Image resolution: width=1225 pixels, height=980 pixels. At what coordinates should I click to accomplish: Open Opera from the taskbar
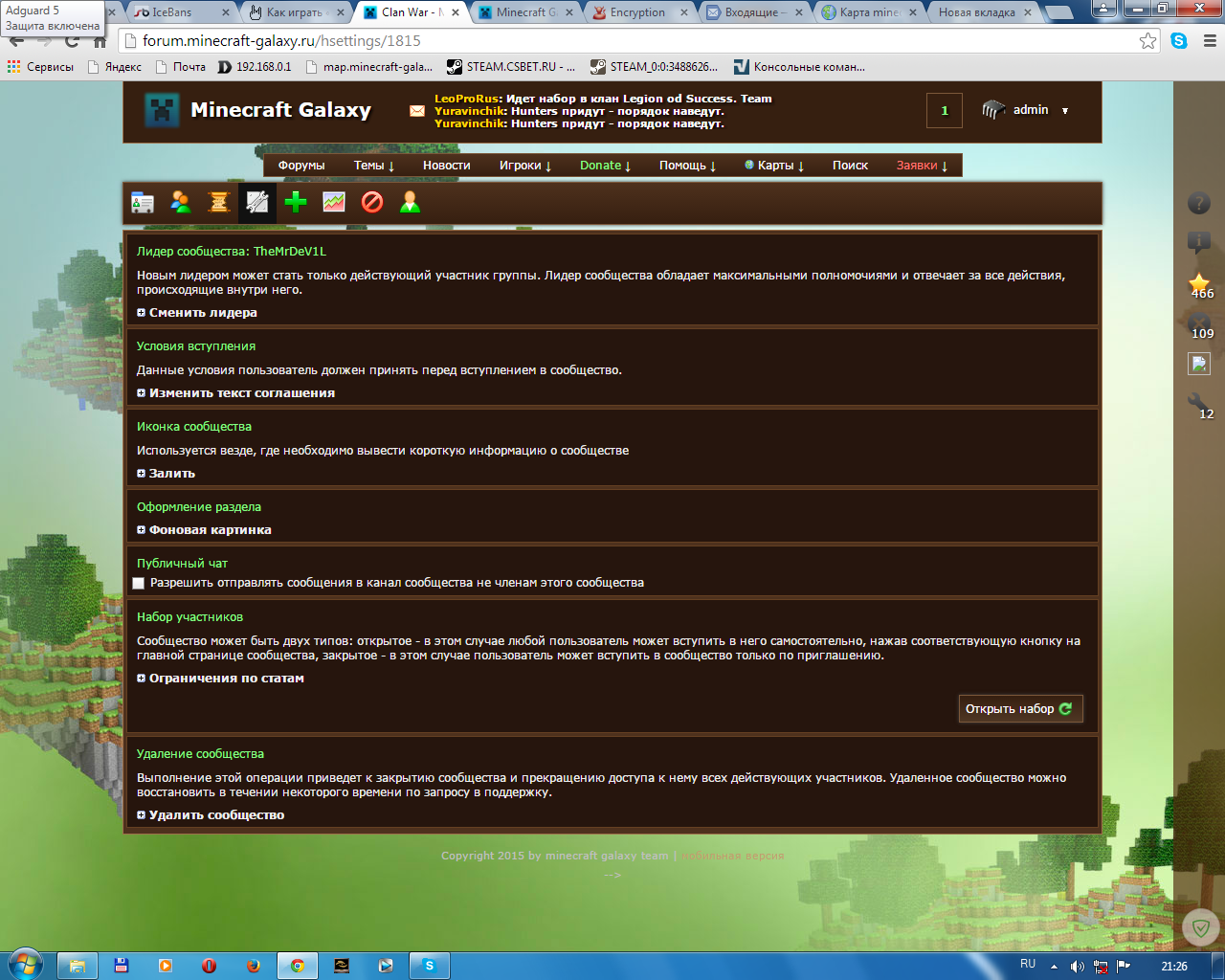point(210,966)
